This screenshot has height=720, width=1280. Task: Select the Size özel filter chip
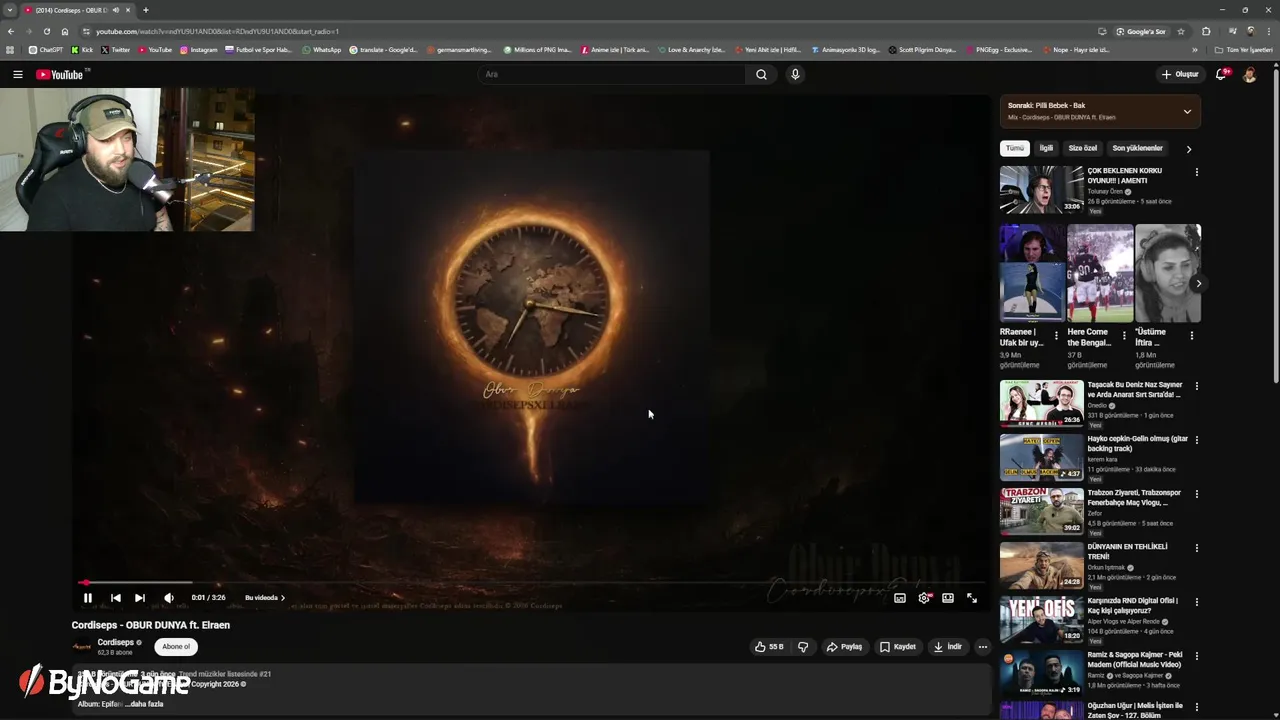(x=1082, y=148)
